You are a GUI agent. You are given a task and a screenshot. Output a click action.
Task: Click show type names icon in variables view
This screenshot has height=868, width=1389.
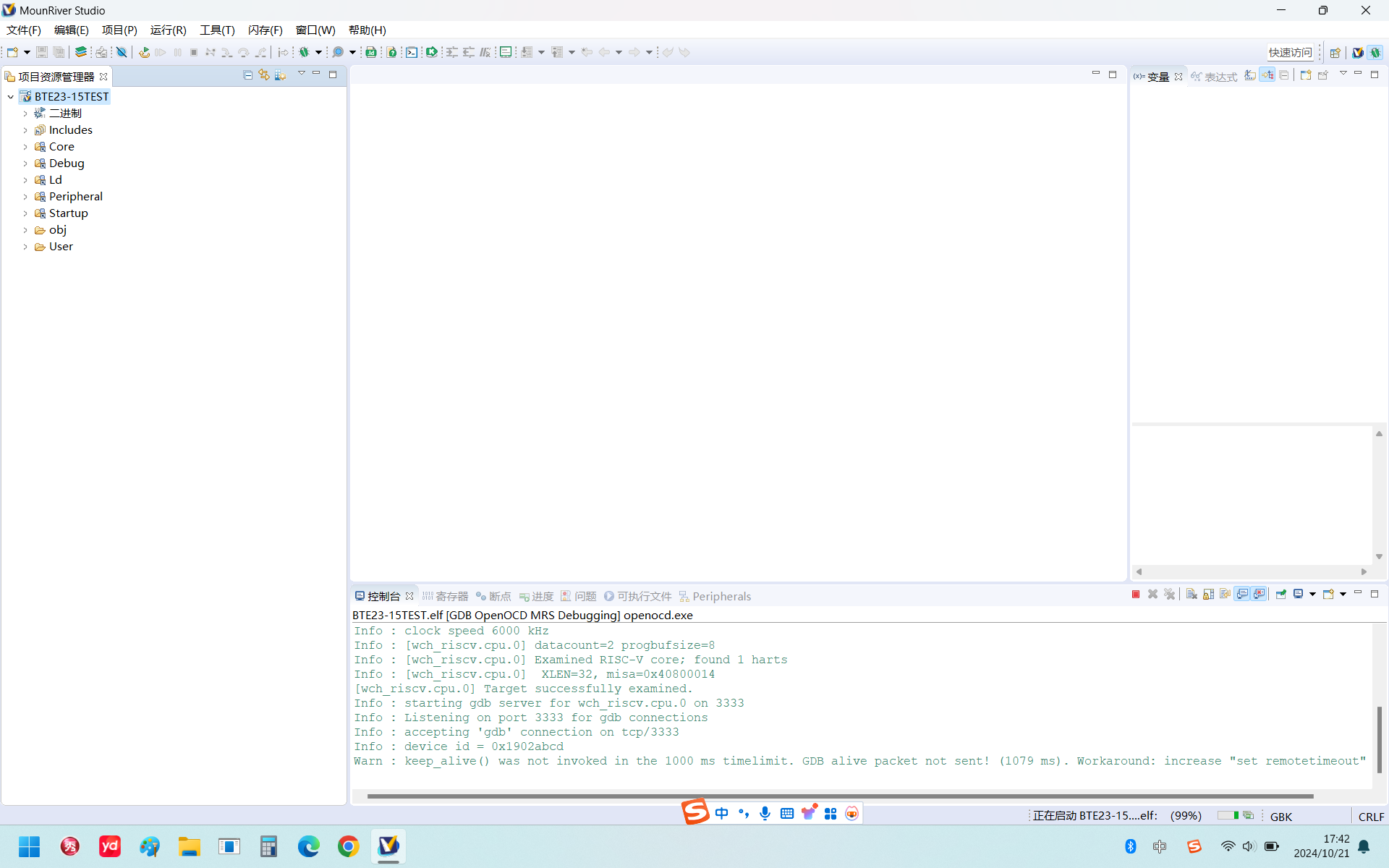click(1250, 75)
